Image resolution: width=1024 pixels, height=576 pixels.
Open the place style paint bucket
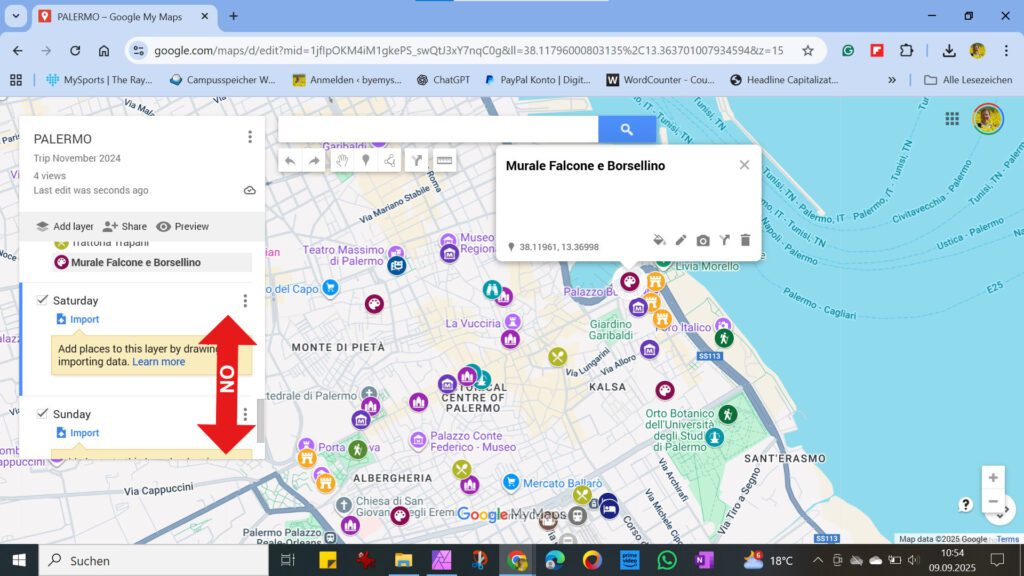pyautogui.click(x=659, y=240)
